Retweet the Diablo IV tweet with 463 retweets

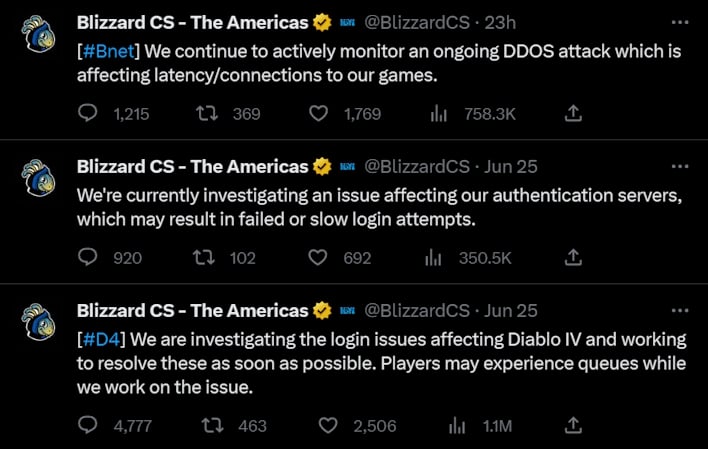212,426
